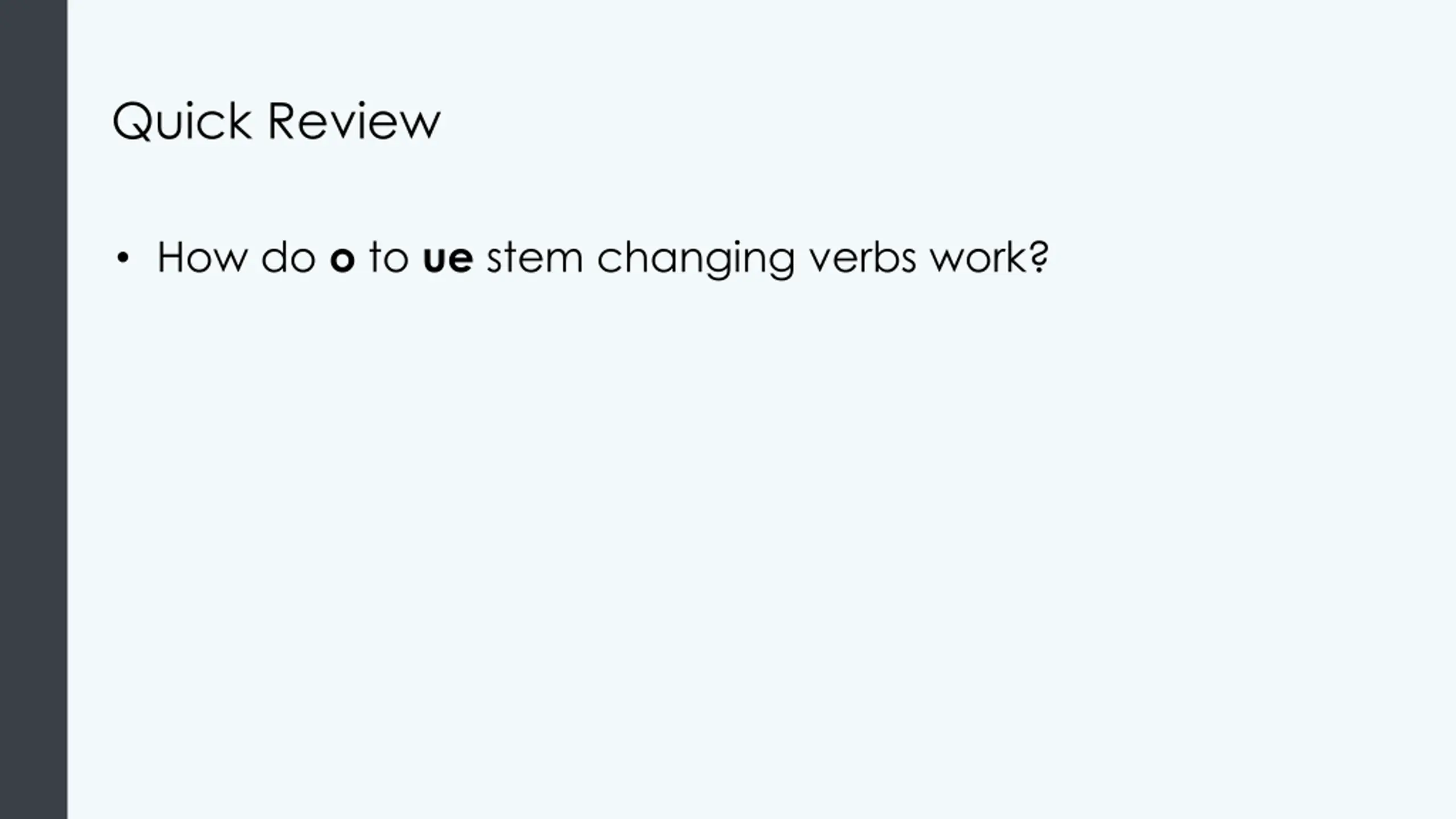Click the Quick Review slide title
Image resolution: width=1456 pixels, height=819 pixels.
[276, 121]
